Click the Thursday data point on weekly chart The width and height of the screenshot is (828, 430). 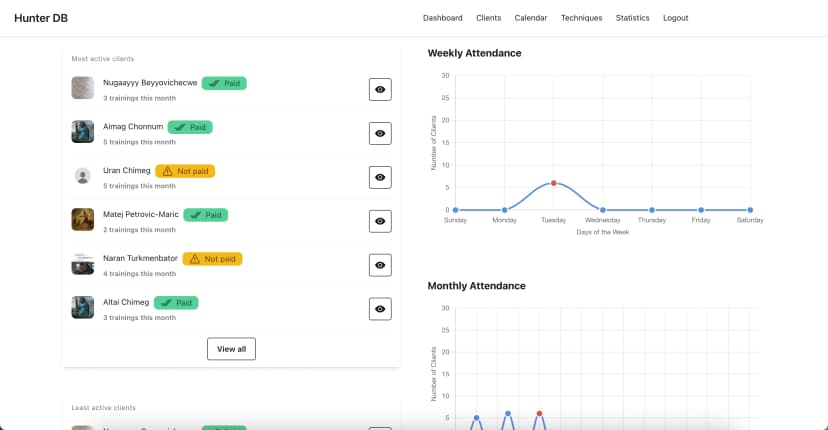(x=652, y=210)
